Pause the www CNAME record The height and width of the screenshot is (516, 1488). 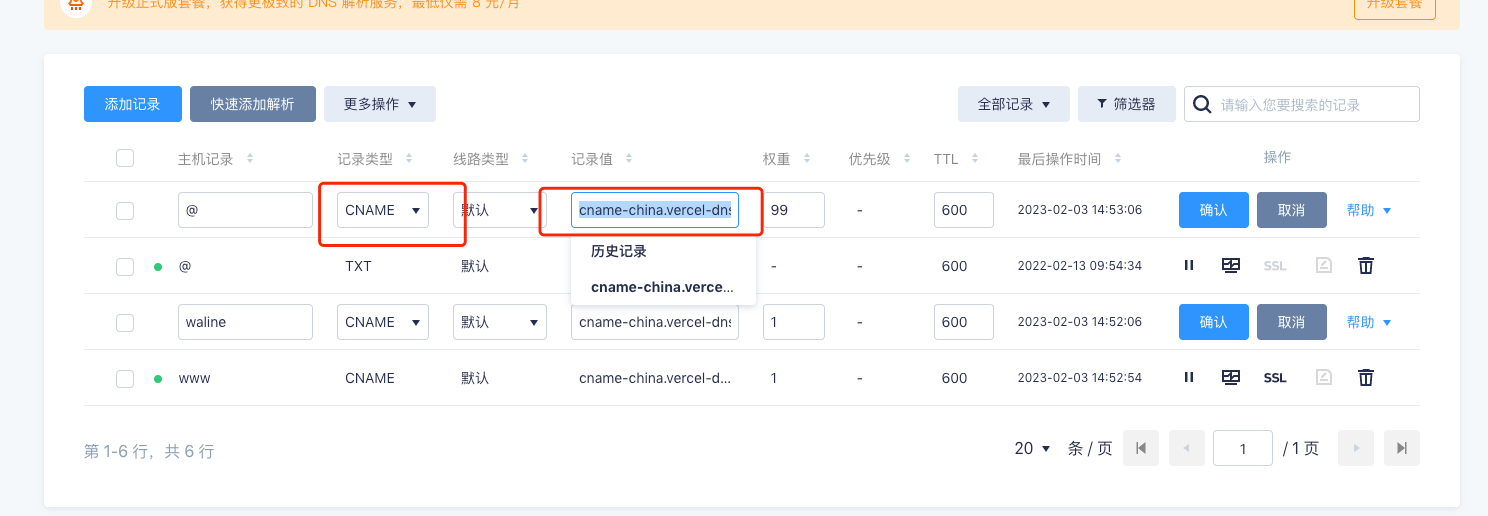(1189, 377)
